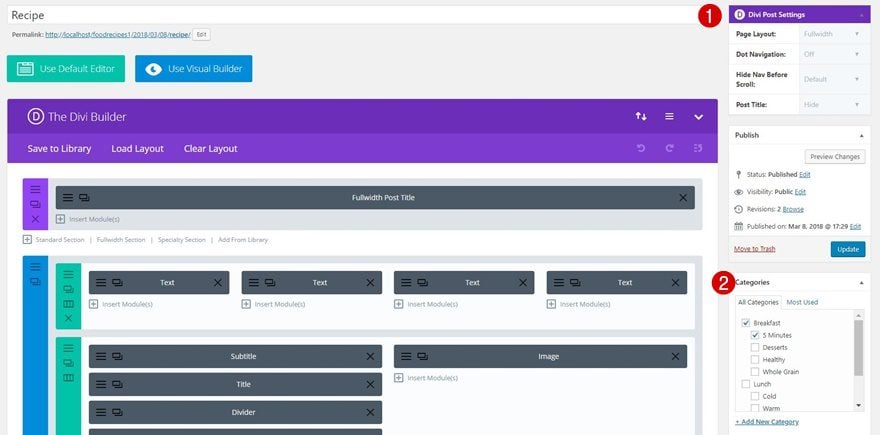Click Move to Trash

click(x=755, y=249)
